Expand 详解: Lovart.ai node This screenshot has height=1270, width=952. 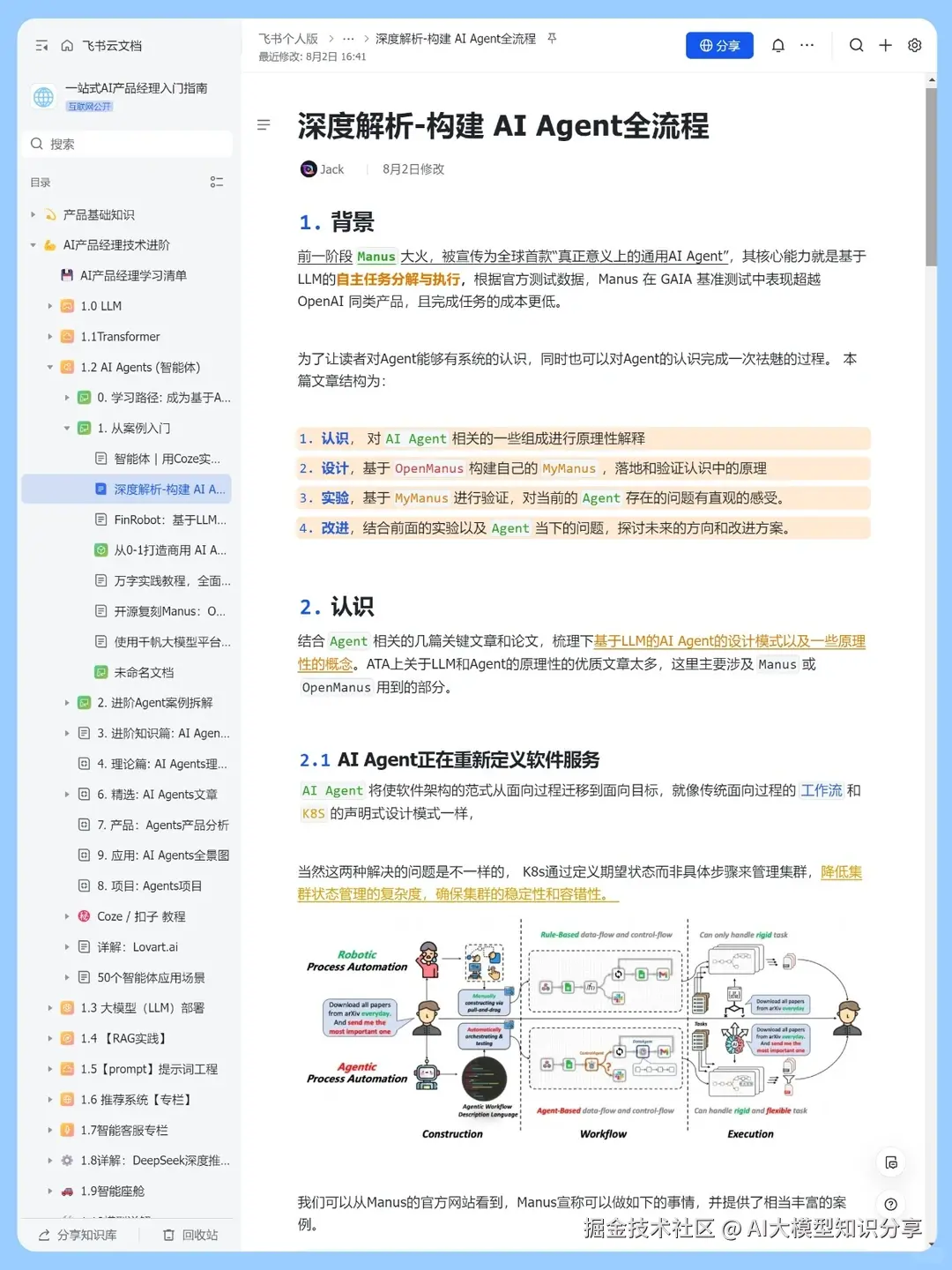(x=67, y=947)
